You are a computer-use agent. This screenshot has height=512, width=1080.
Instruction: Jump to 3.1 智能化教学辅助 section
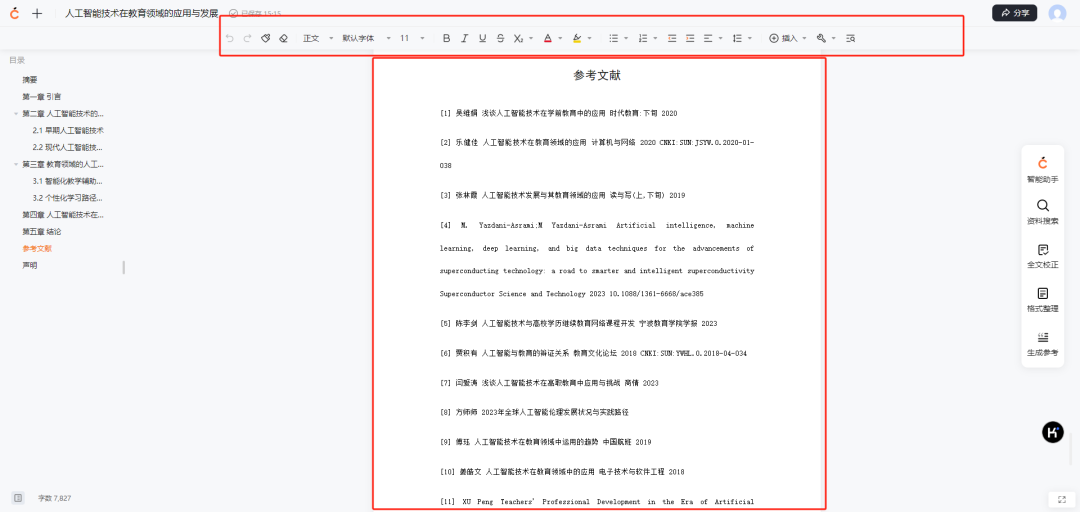click(x=68, y=181)
